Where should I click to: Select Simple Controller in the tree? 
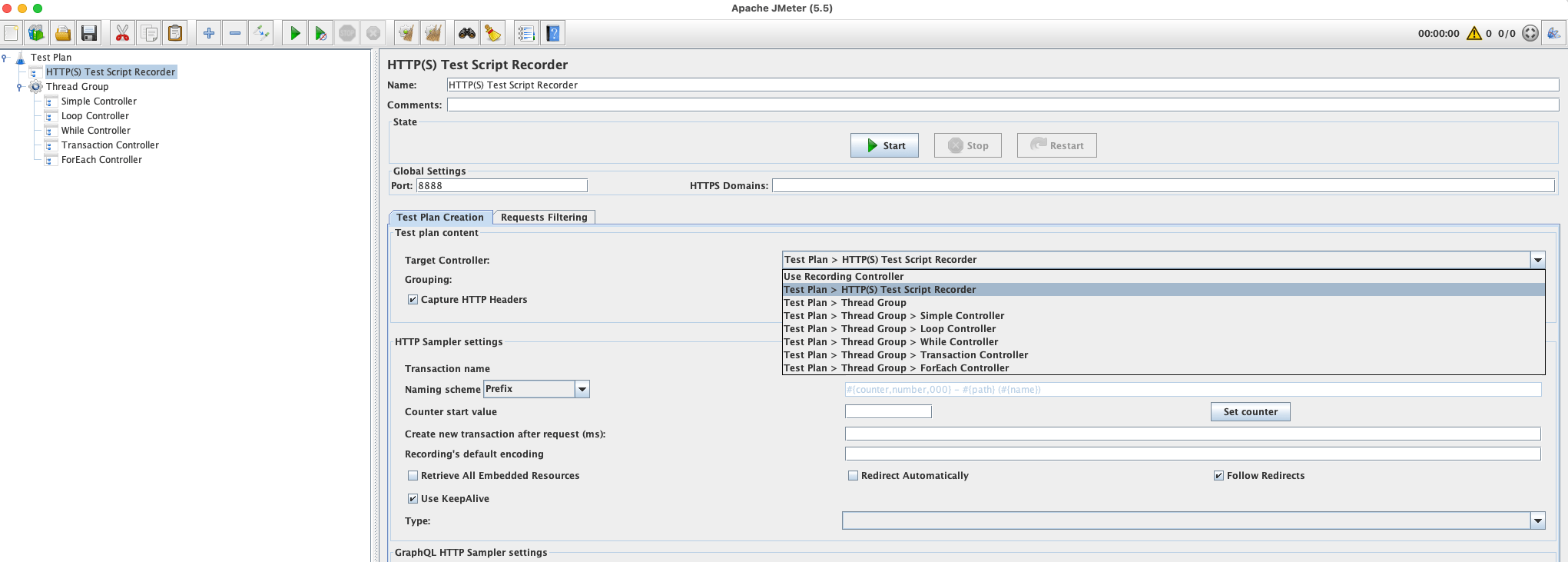98,101
